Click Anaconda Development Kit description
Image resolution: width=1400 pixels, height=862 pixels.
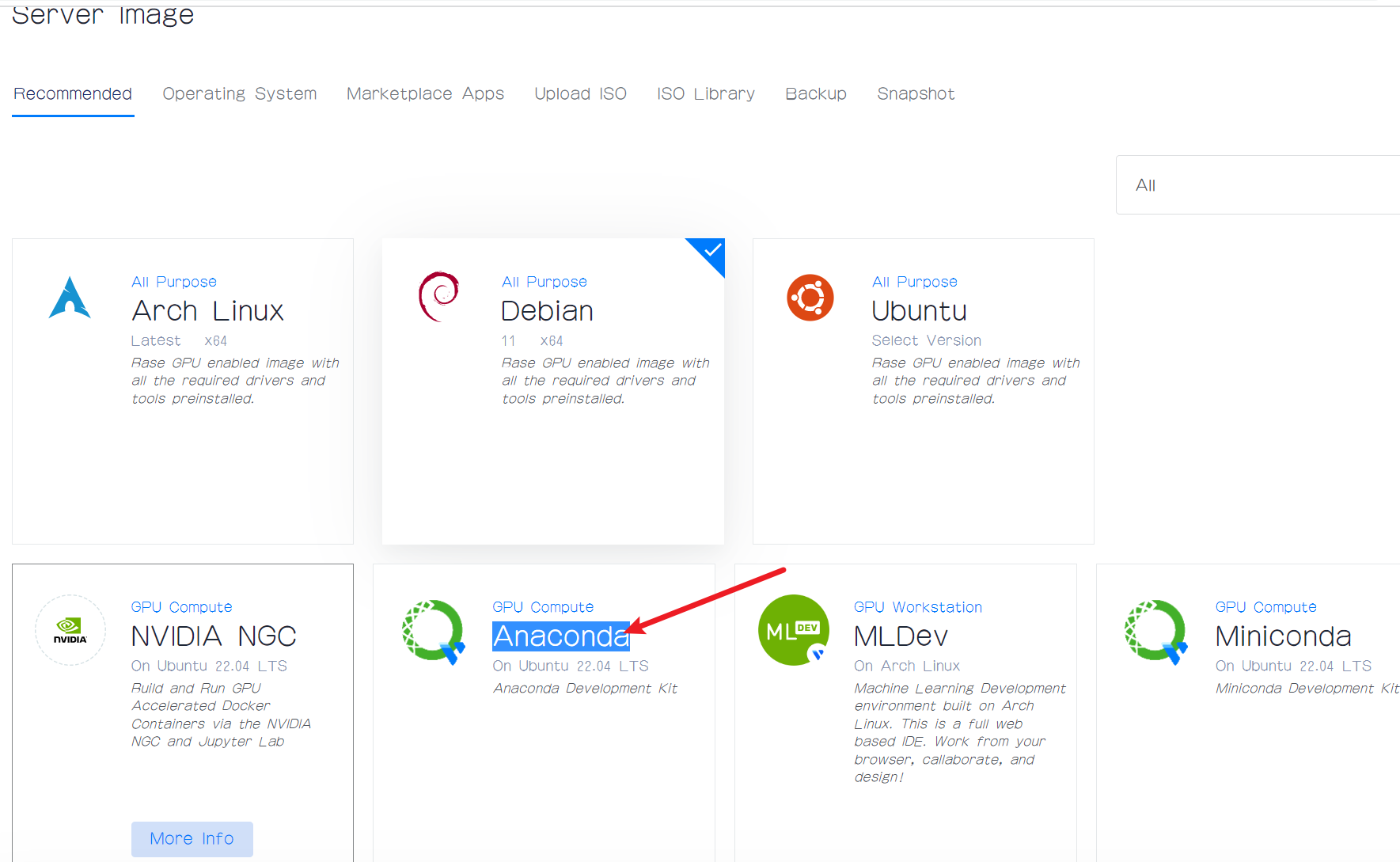coord(586,689)
